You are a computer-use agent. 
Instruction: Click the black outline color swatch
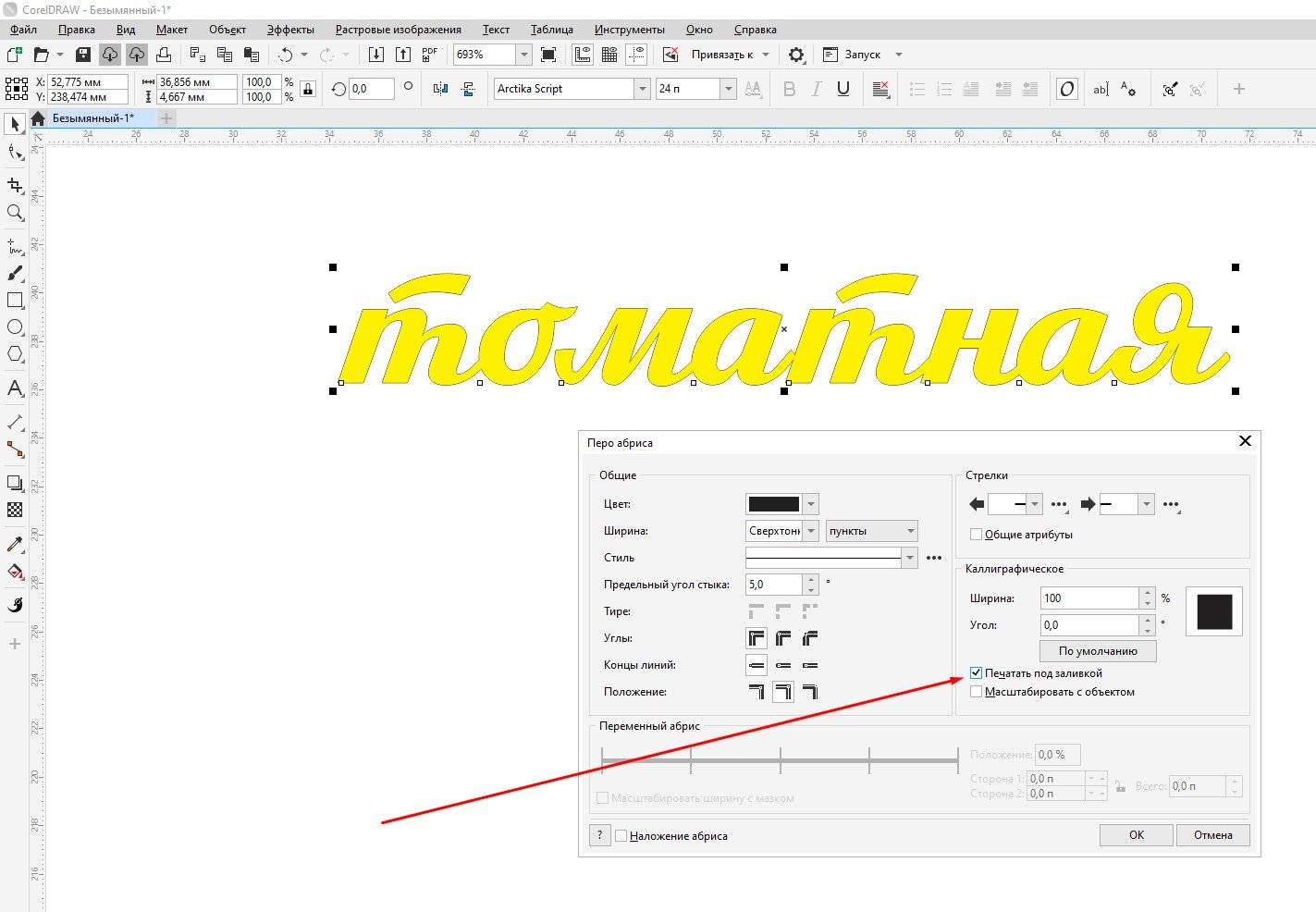coord(774,504)
